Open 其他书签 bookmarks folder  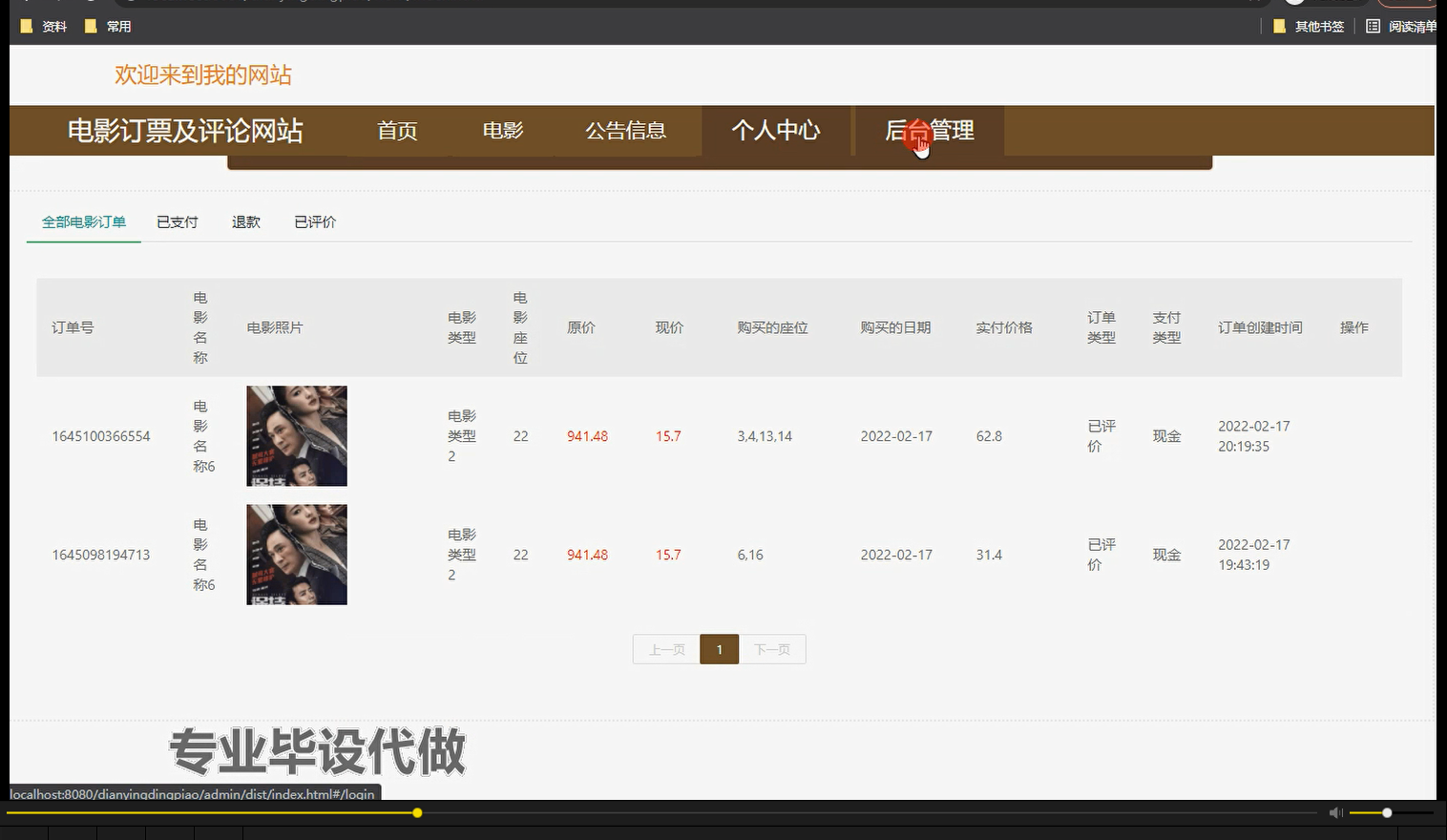pos(1309,27)
